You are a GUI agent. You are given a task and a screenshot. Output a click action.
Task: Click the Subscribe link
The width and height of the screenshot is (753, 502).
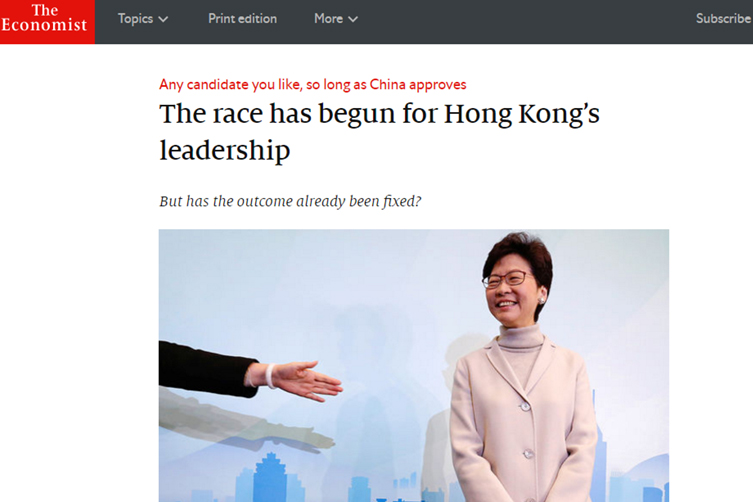click(724, 19)
